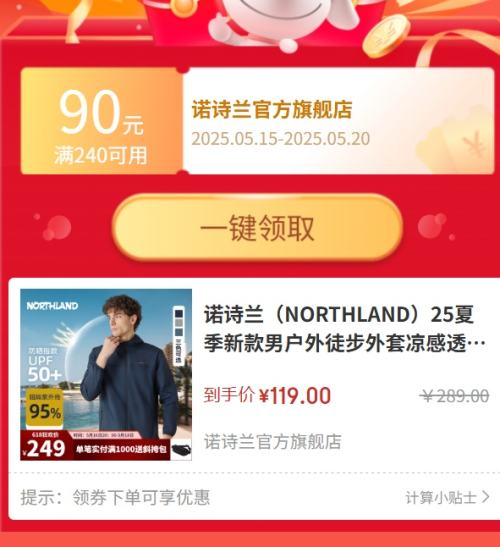
Task: Click the 提示：领券下单可享优惠 hint text
Action: [115, 497]
